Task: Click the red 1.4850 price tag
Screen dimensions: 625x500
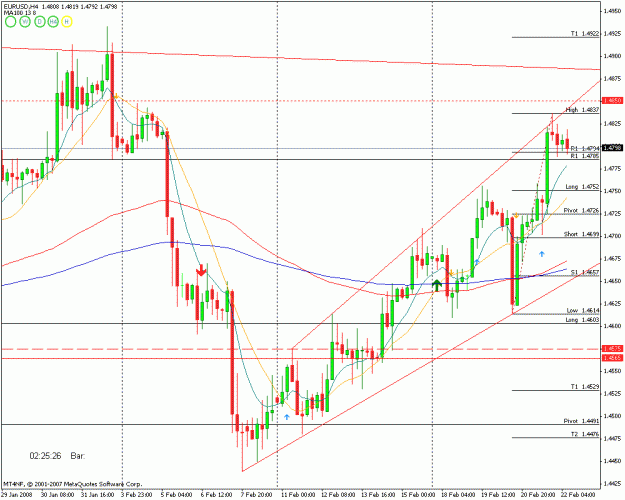Action: click(613, 101)
